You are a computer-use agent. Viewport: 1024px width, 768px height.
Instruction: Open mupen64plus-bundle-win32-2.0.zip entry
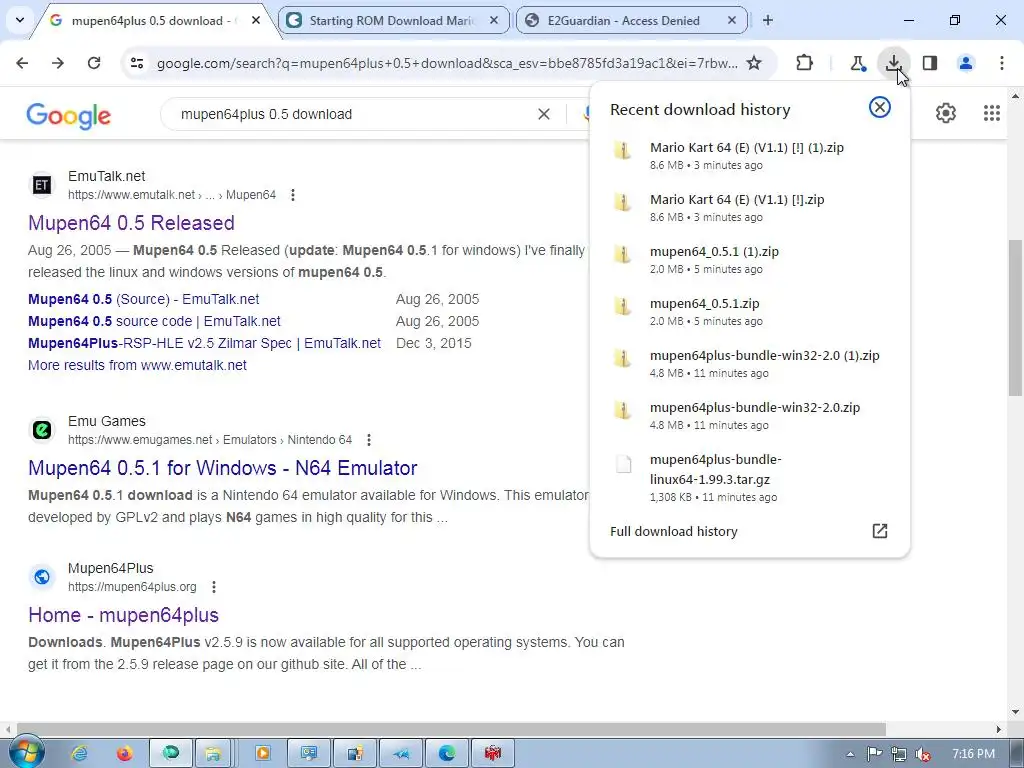749,415
